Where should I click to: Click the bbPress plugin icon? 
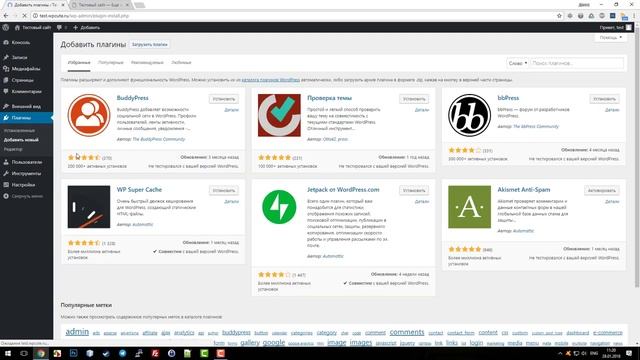click(x=469, y=116)
